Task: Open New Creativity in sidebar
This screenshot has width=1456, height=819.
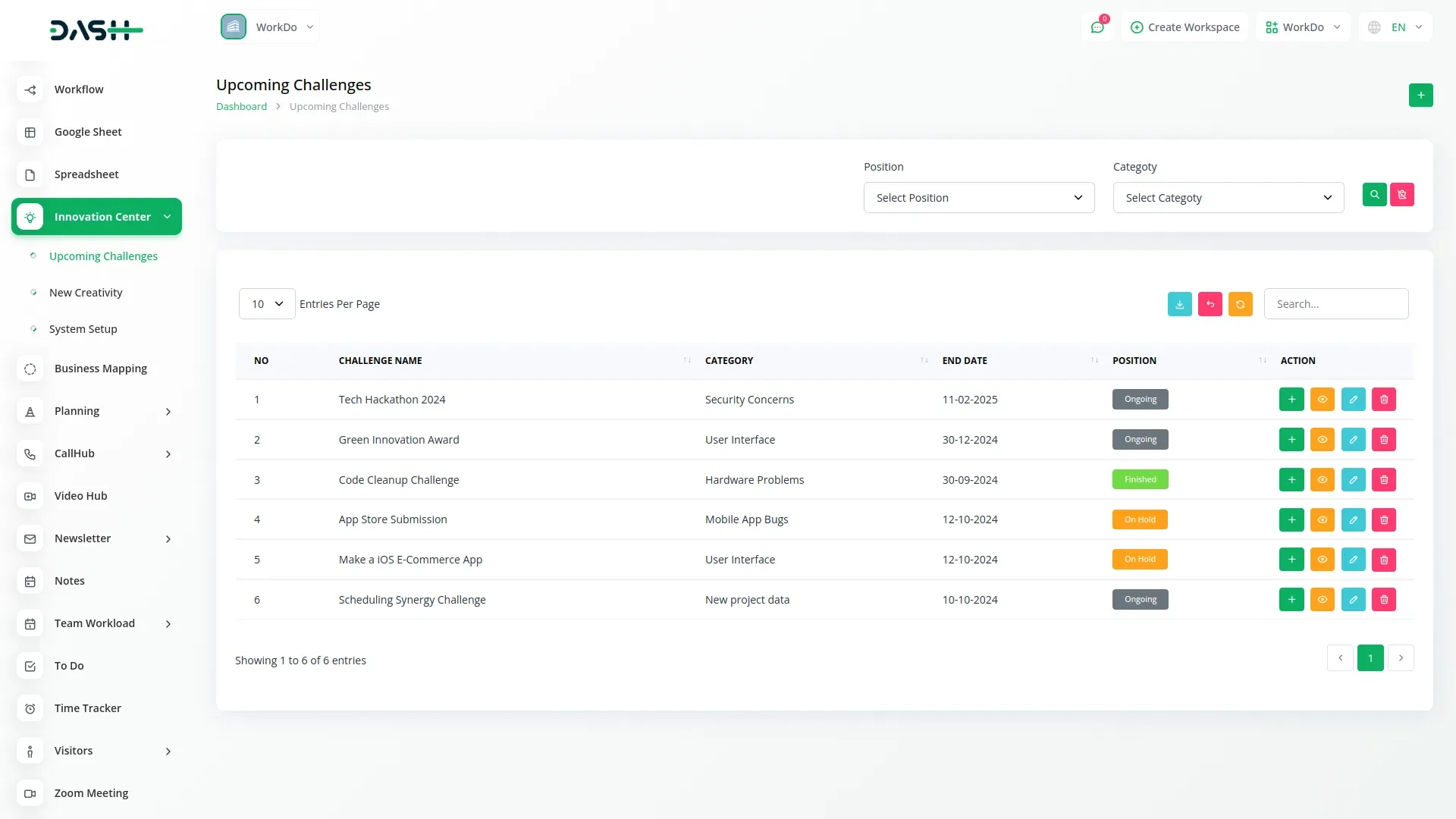Action: [86, 293]
